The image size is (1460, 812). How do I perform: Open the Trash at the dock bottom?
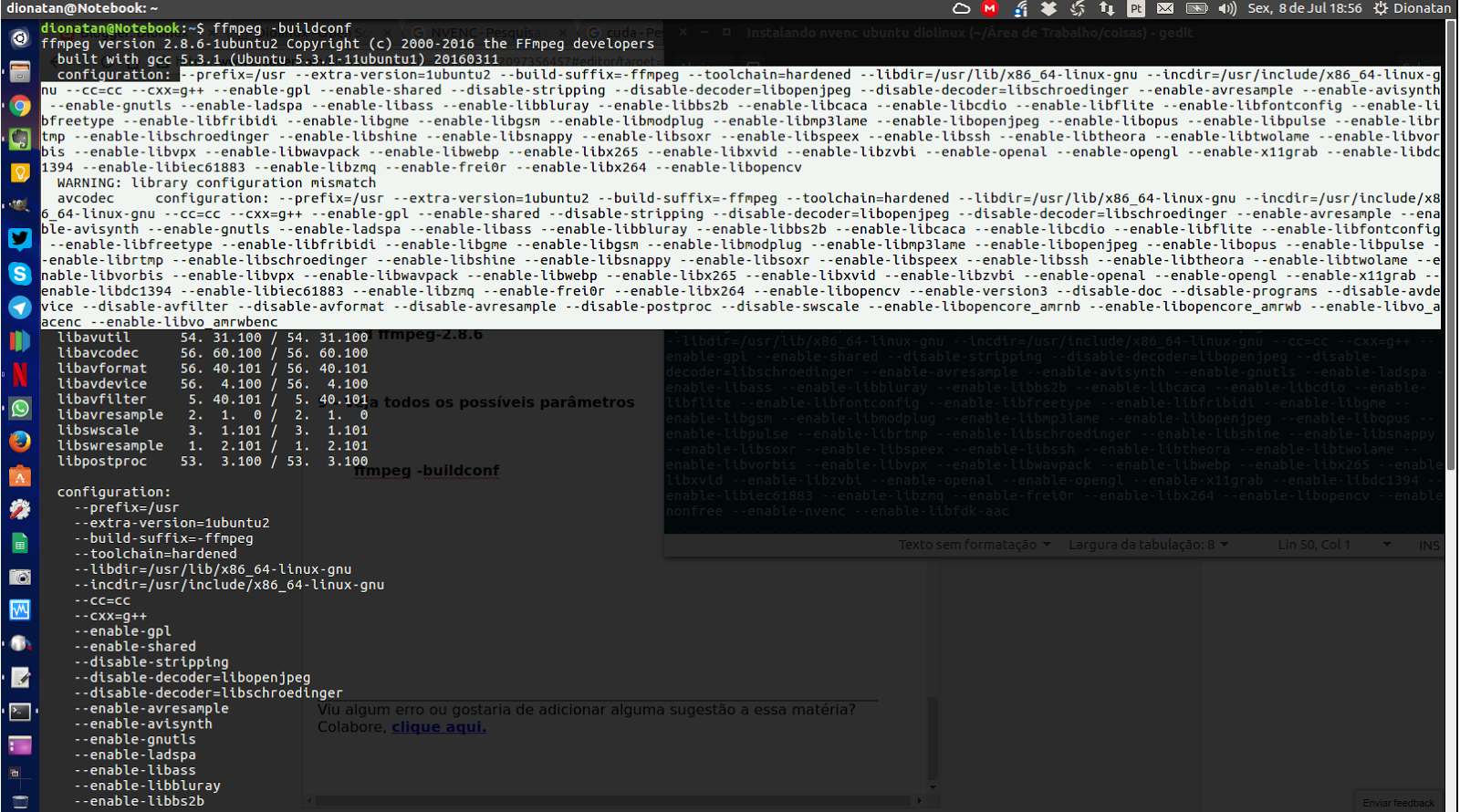point(19,802)
